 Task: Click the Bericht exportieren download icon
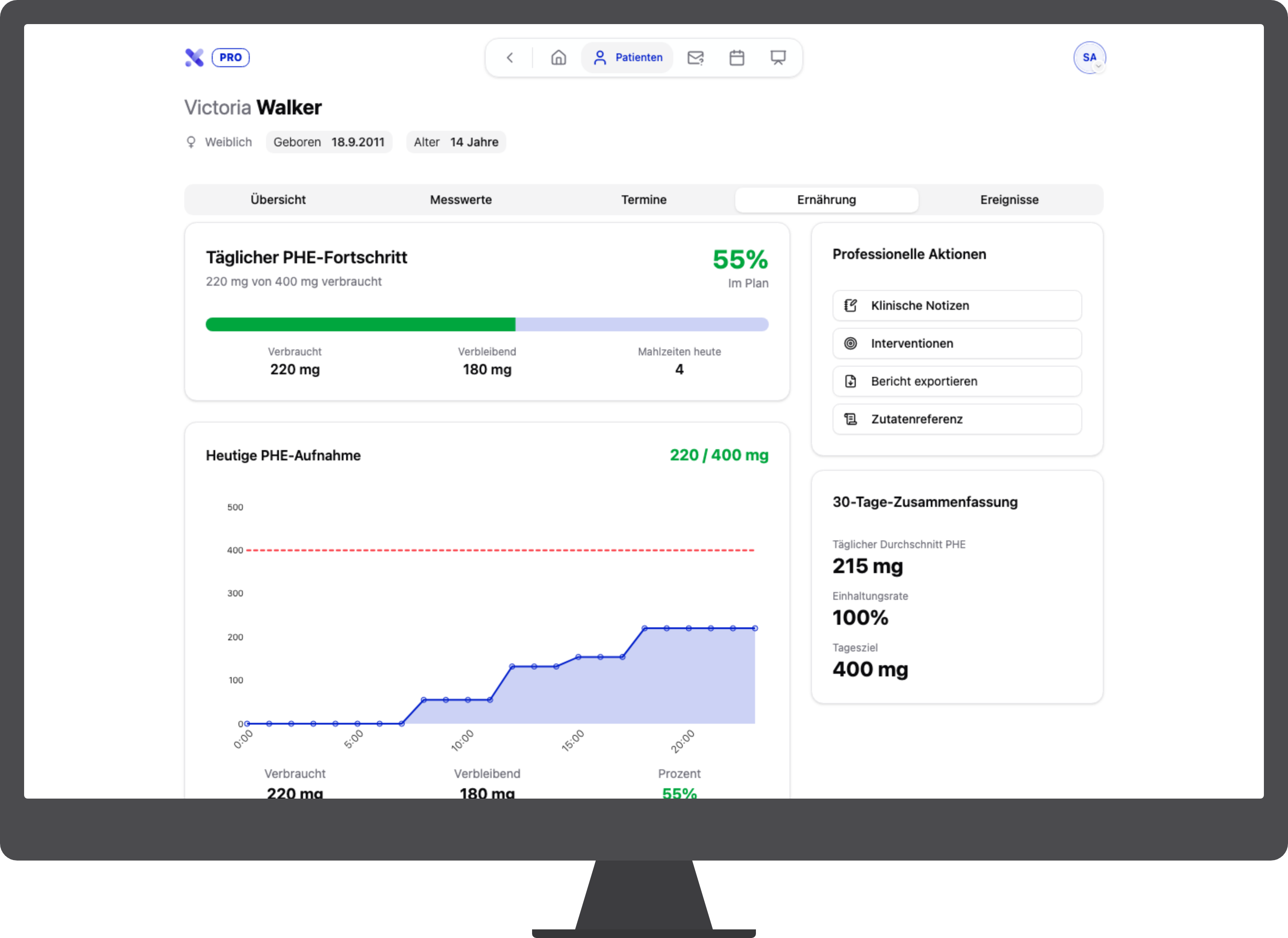click(x=850, y=381)
